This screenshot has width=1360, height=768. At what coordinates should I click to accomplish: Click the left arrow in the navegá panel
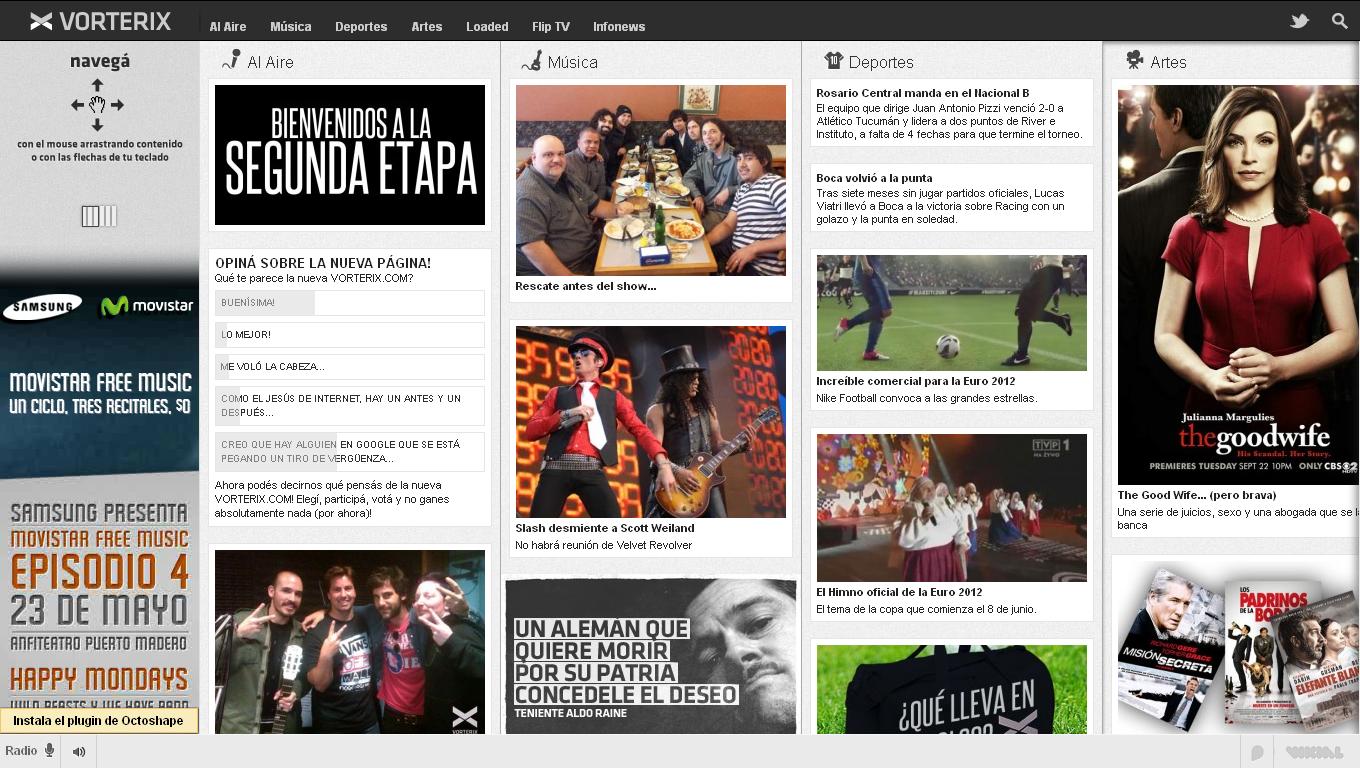(x=77, y=104)
